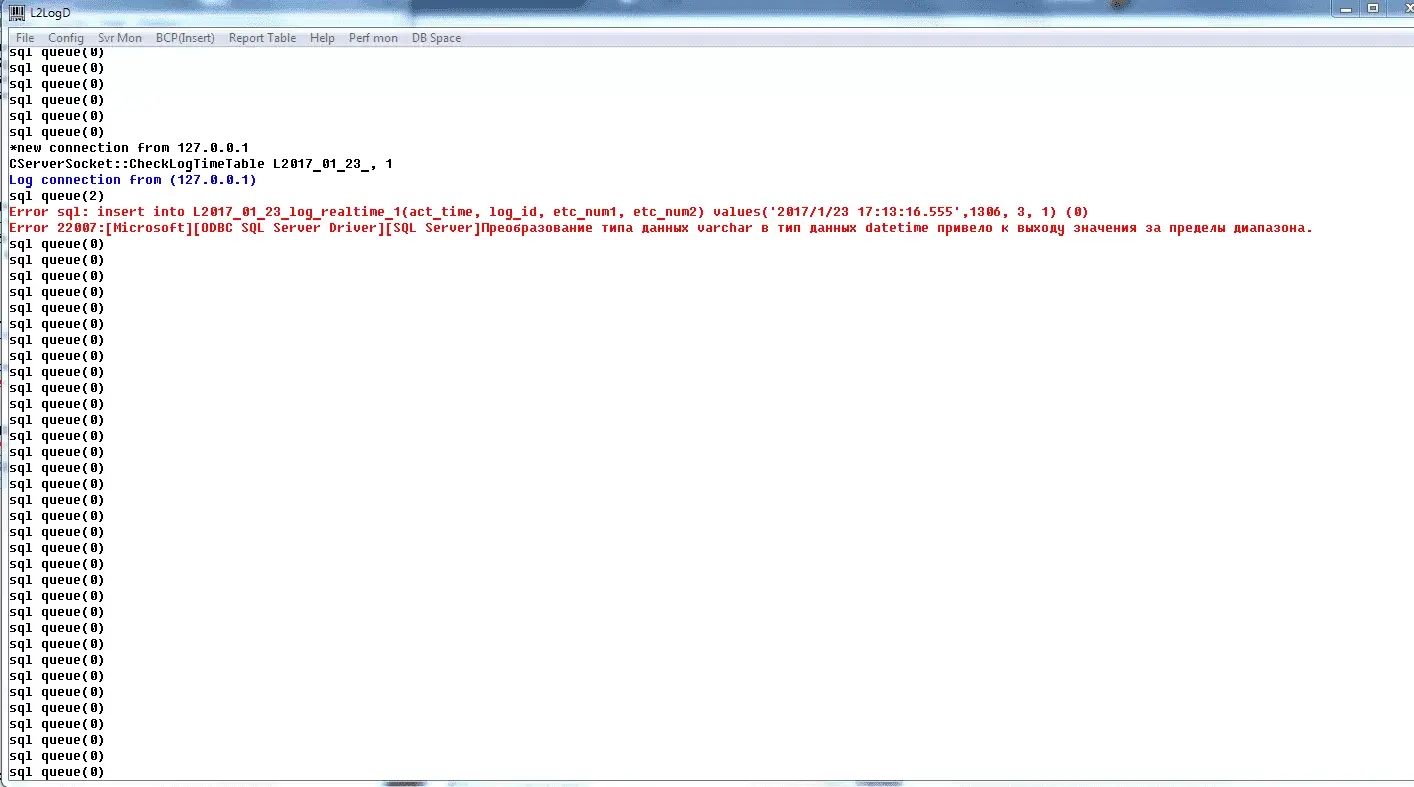Click the '*new connection from 127.0.0.1' log line
This screenshot has width=1414, height=787.
click(129, 148)
